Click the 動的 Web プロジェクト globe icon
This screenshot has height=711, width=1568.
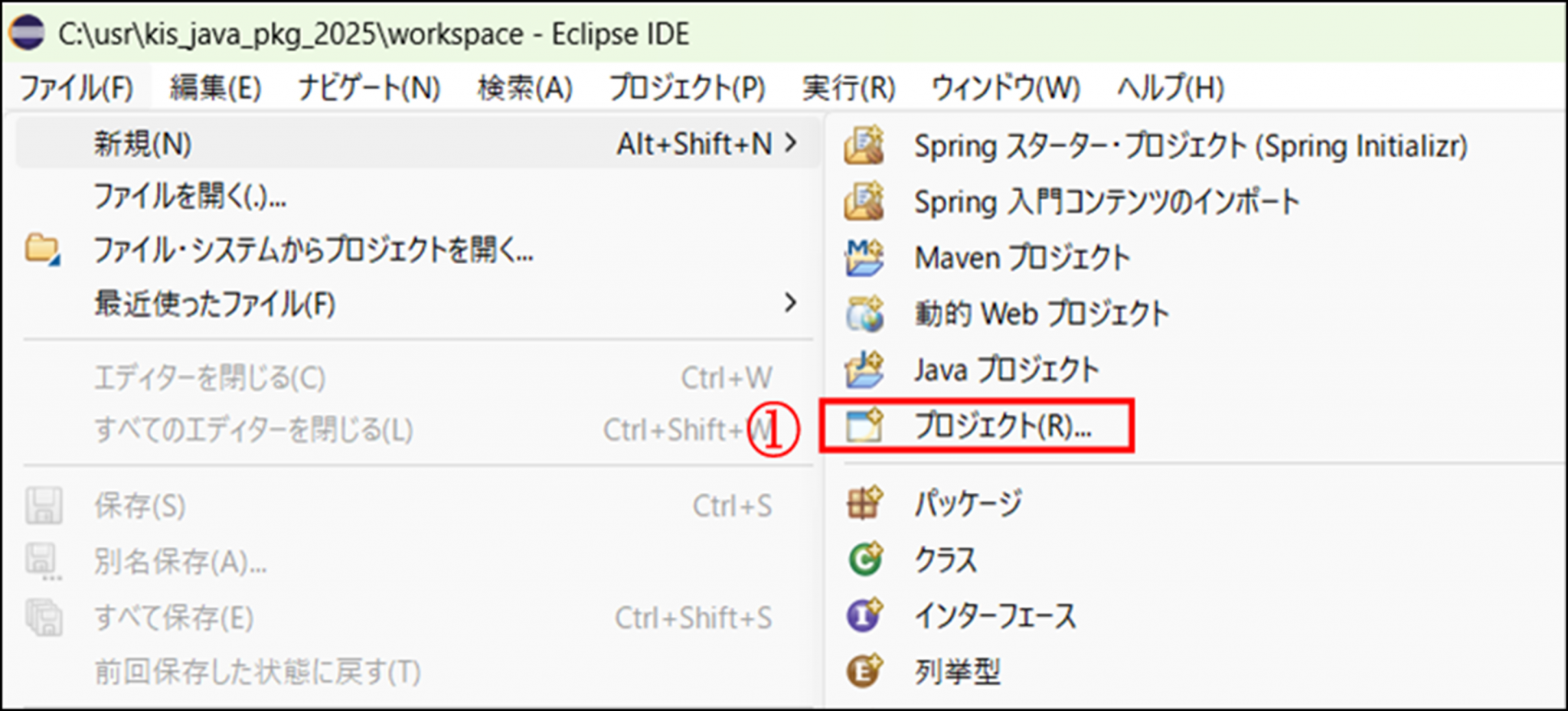[864, 314]
